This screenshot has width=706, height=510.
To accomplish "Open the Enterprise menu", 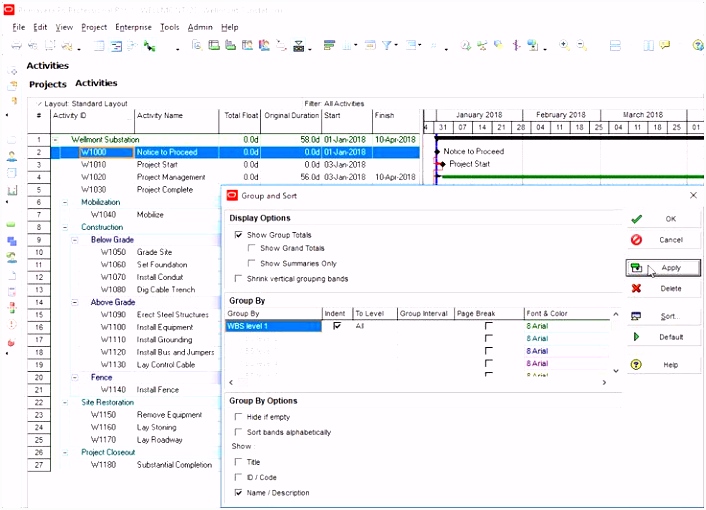I will pos(133,27).
